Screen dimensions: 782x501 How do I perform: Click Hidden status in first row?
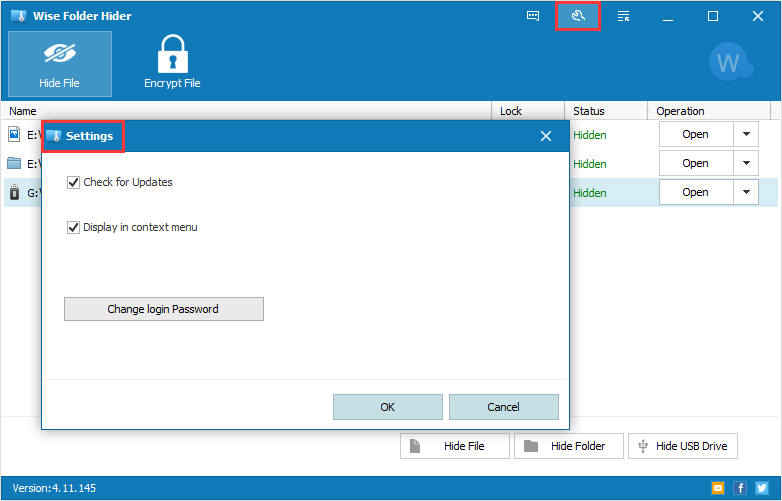coord(589,135)
